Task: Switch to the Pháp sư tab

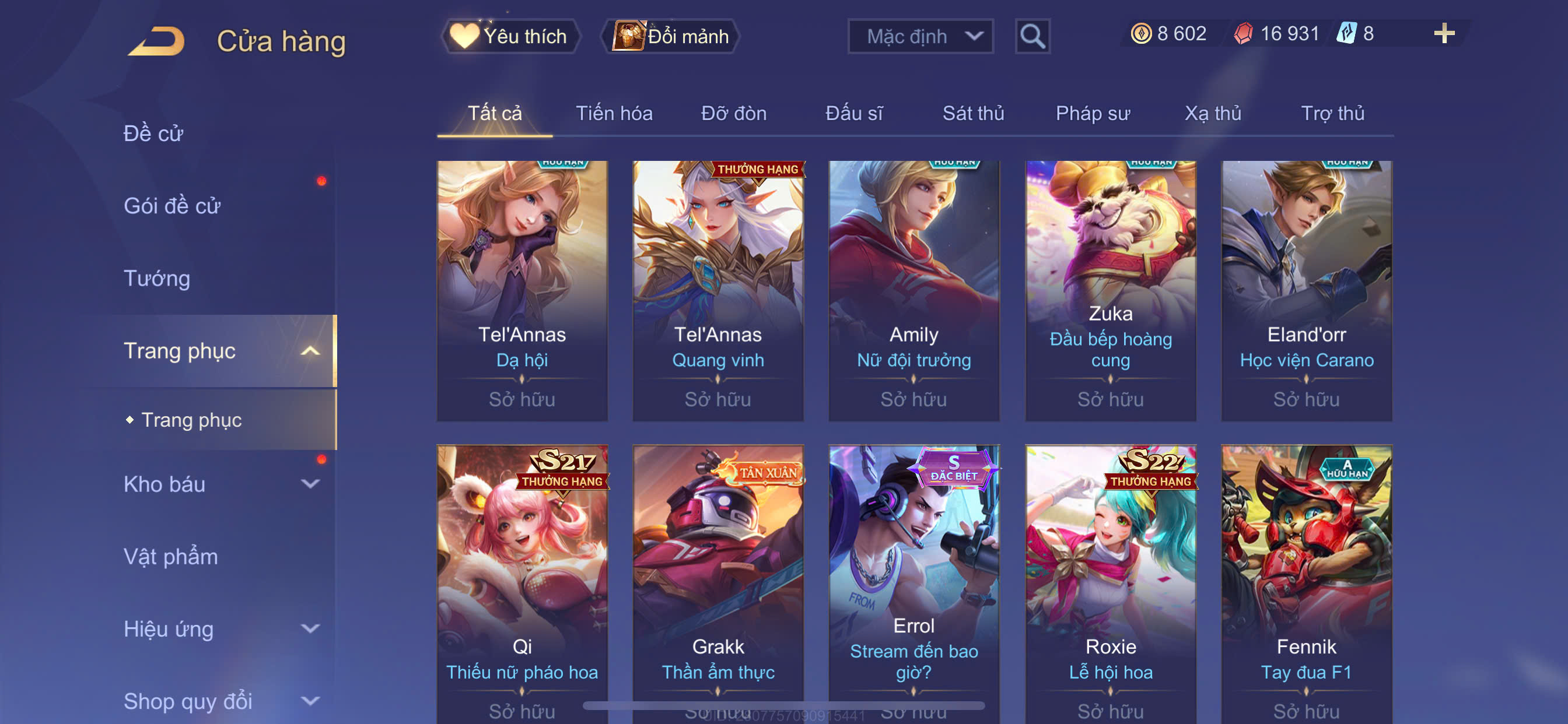Action: (x=1092, y=113)
